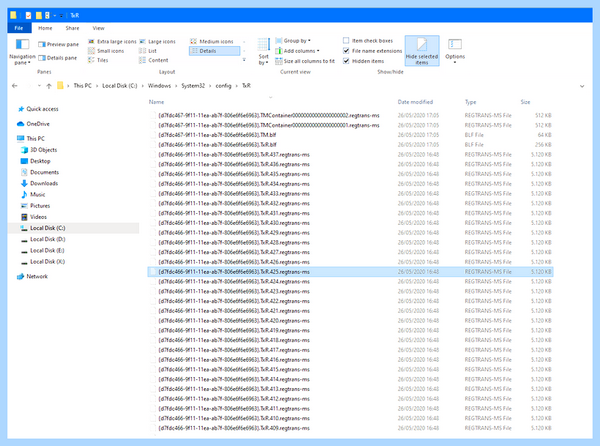Switch to Medium icons layout

212,41
